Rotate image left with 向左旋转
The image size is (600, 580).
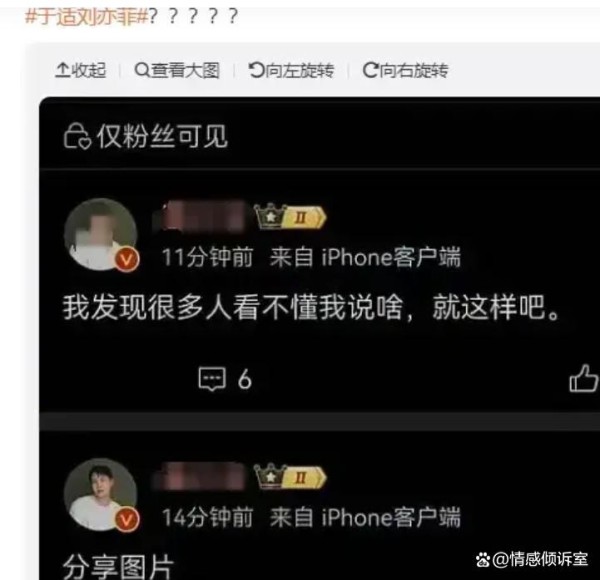point(291,70)
